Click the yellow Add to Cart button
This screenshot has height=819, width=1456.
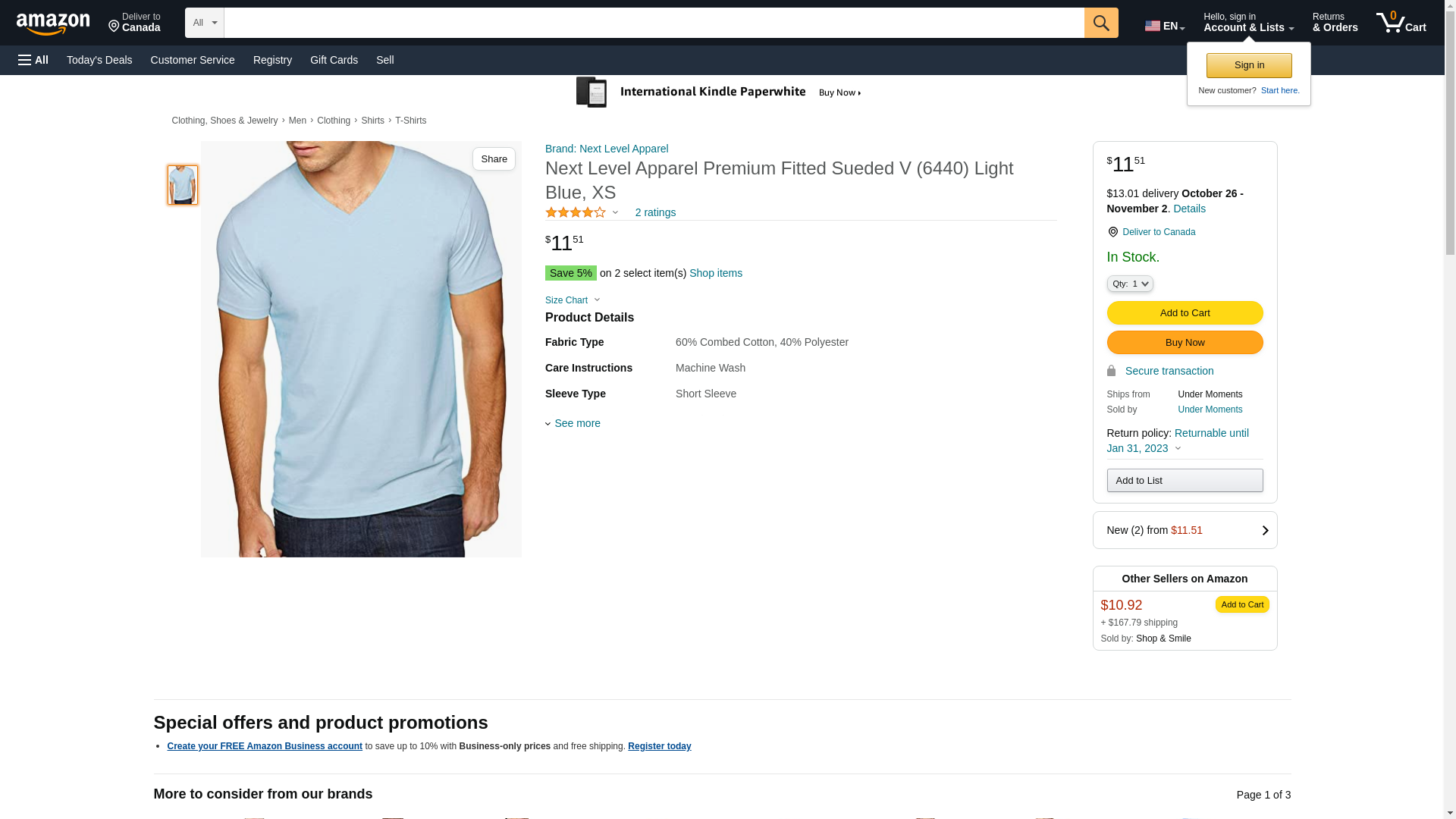click(x=1185, y=313)
